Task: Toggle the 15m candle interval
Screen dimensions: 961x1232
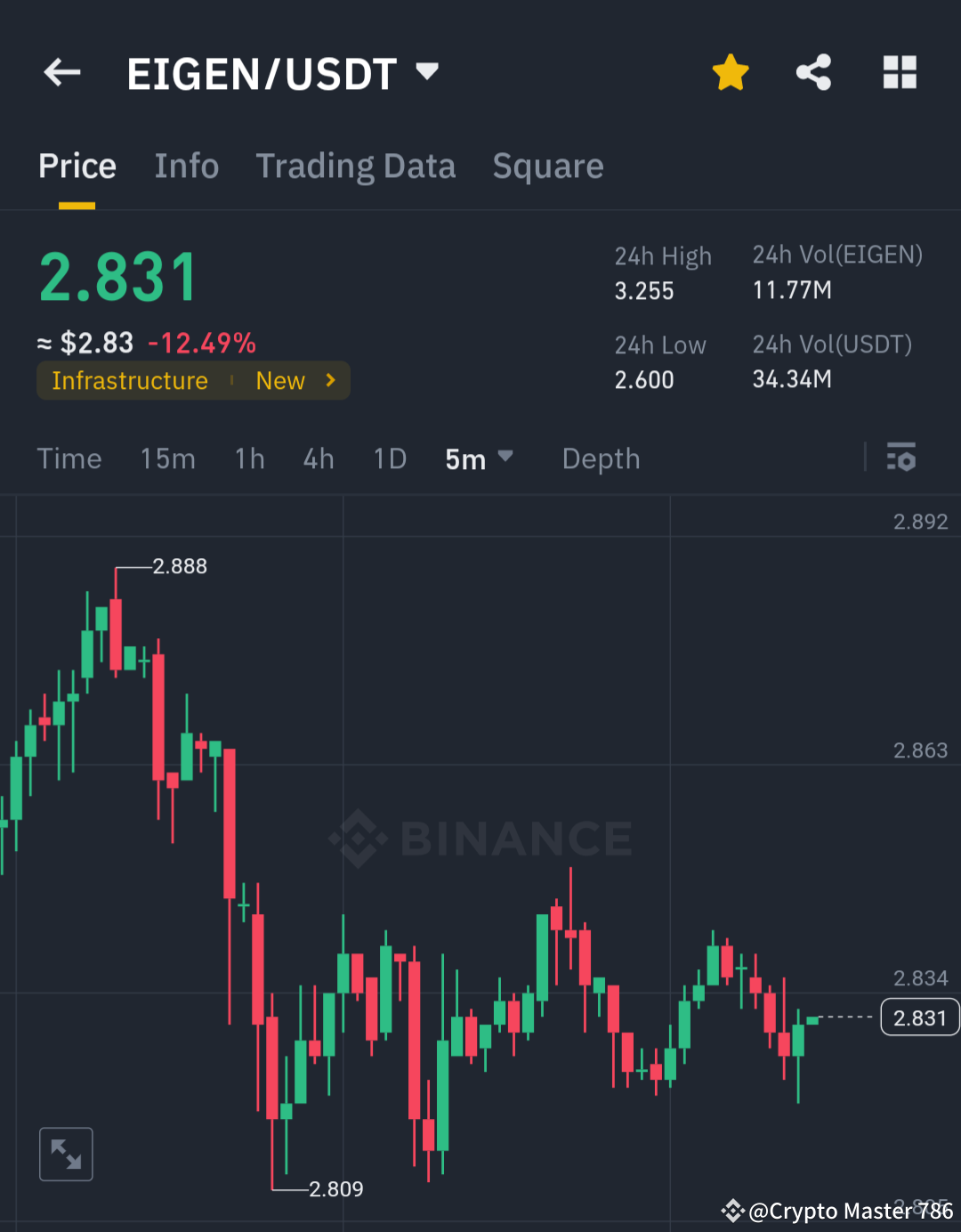Action: (x=167, y=458)
